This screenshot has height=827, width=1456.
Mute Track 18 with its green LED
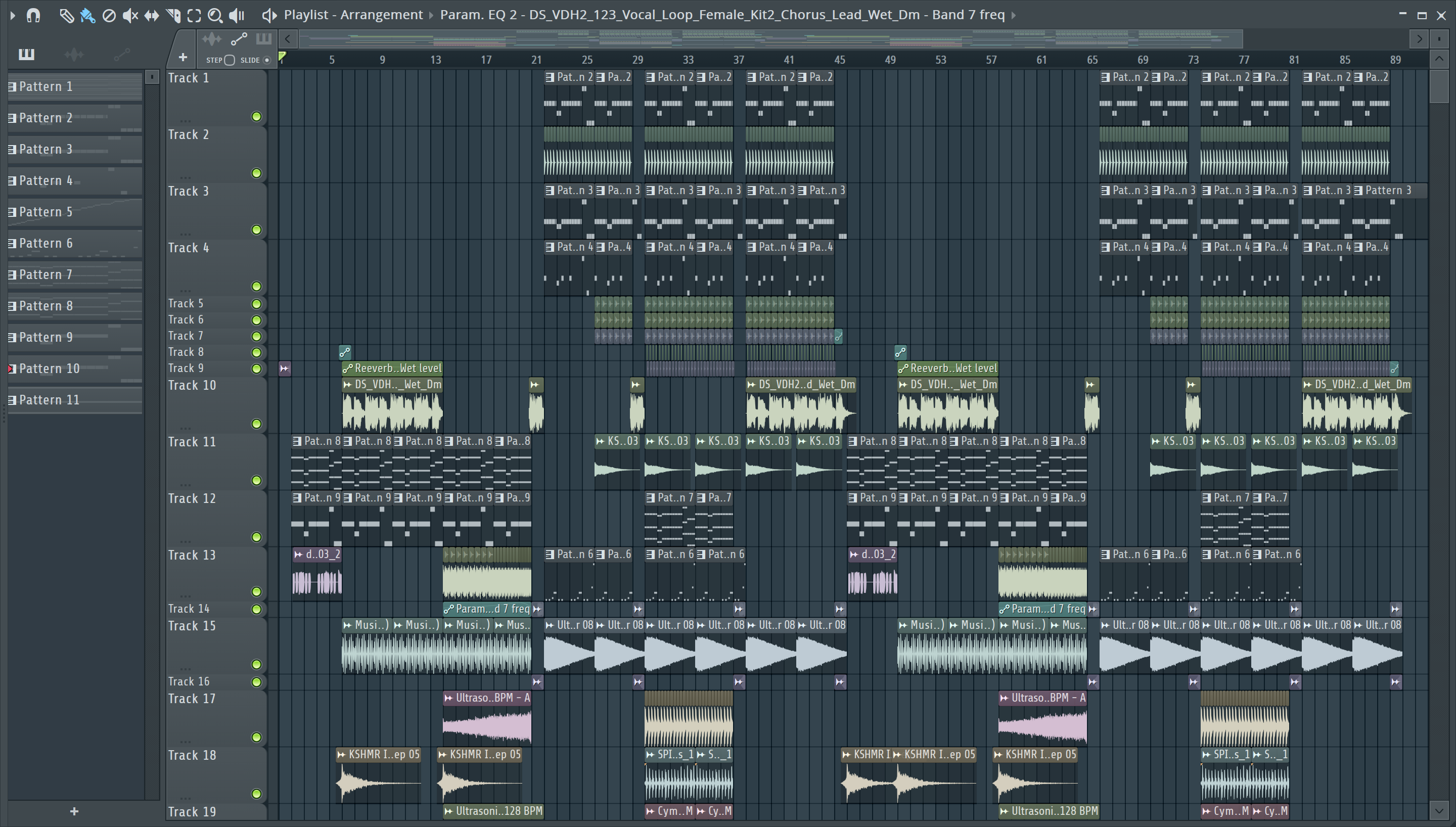click(x=257, y=794)
